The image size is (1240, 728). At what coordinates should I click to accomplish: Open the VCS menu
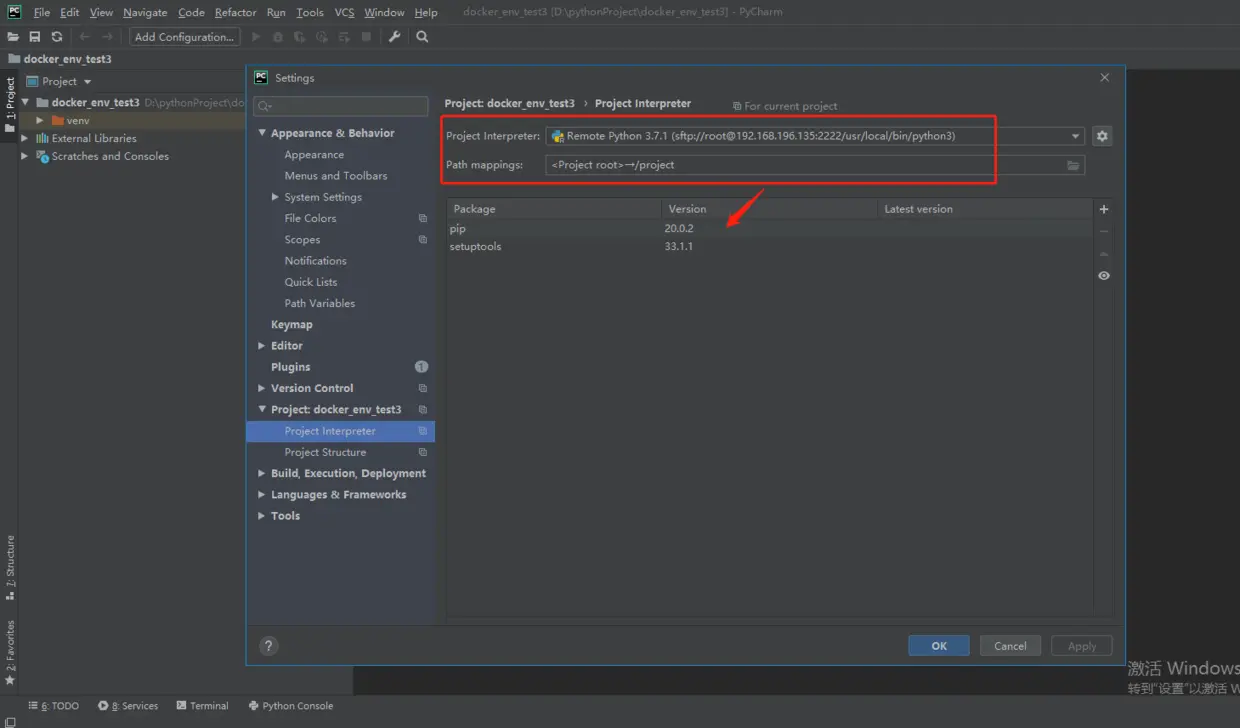(x=344, y=12)
